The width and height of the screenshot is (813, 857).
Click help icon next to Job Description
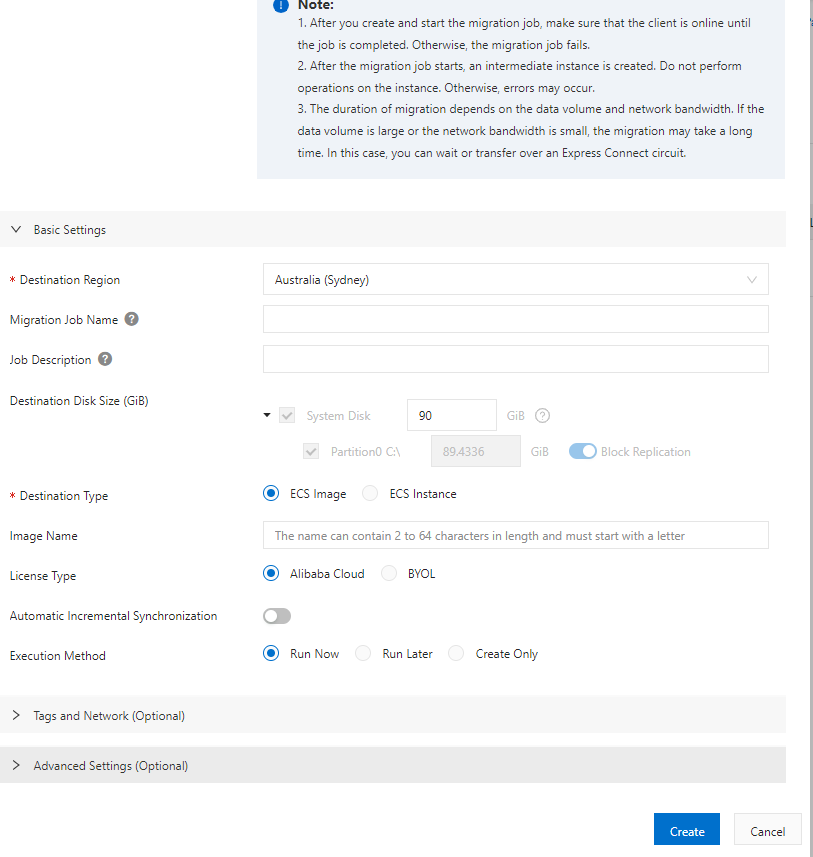pos(105,360)
